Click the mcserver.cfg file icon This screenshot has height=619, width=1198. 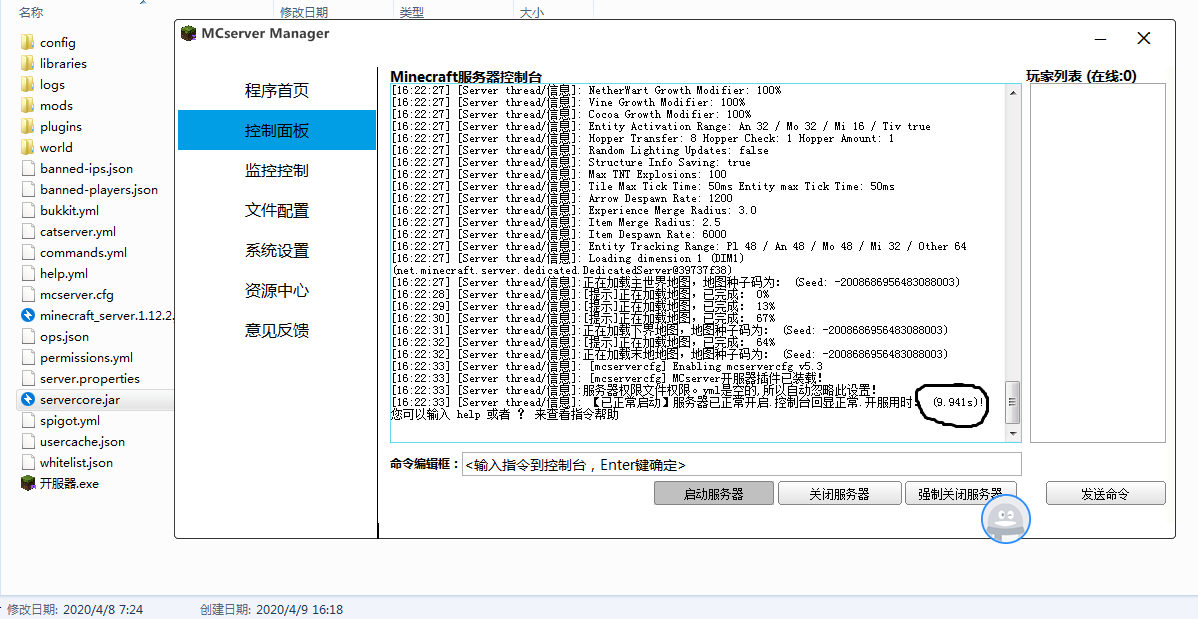point(28,294)
